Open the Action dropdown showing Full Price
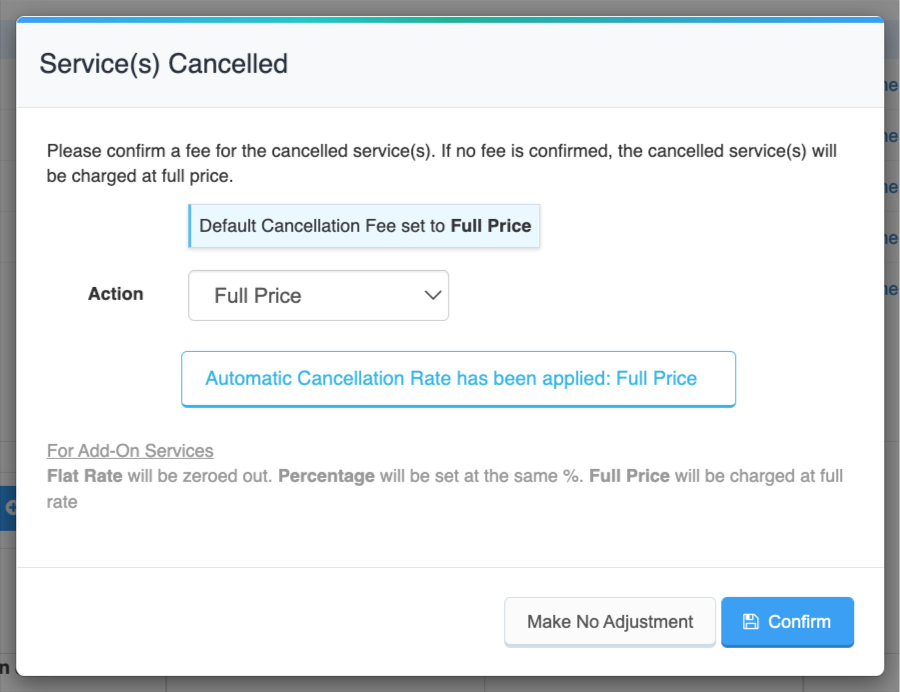Screen dimensions: 900x692 318,296
